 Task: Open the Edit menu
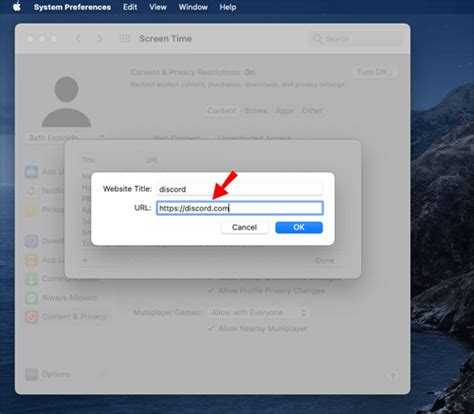pyautogui.click(x=130, y=7)
